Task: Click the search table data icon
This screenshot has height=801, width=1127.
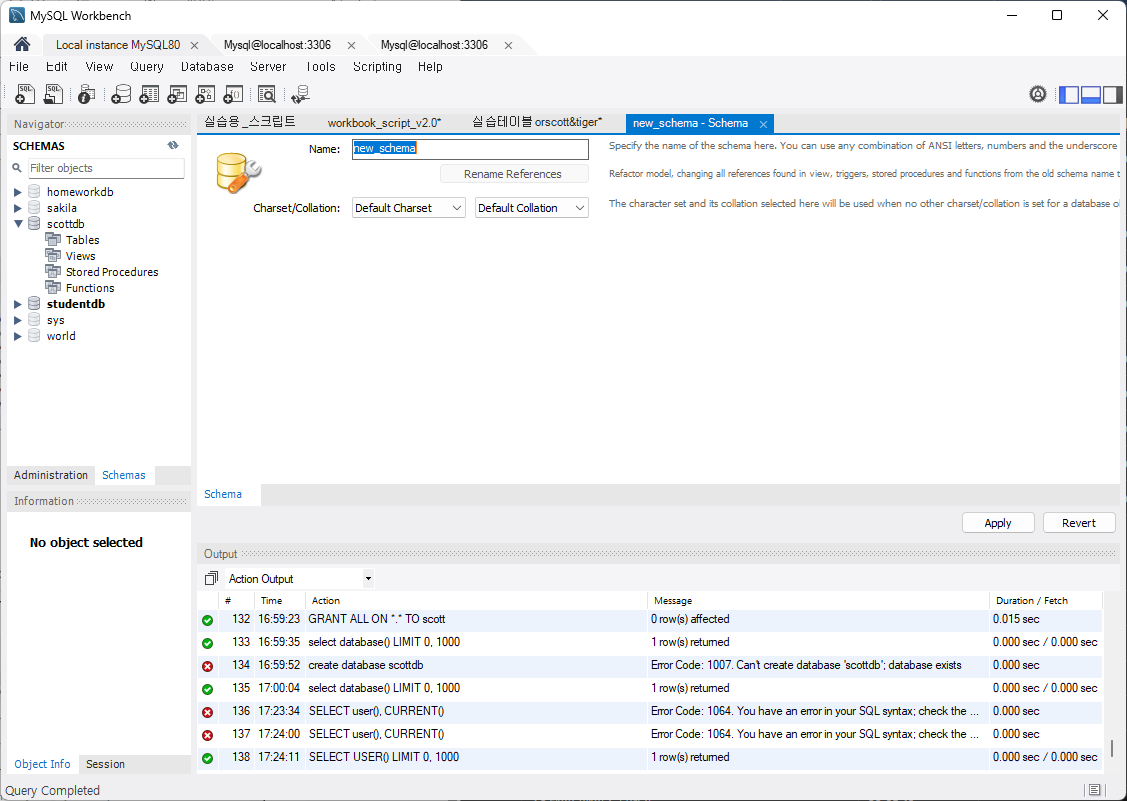Action: tap(267, 94)
